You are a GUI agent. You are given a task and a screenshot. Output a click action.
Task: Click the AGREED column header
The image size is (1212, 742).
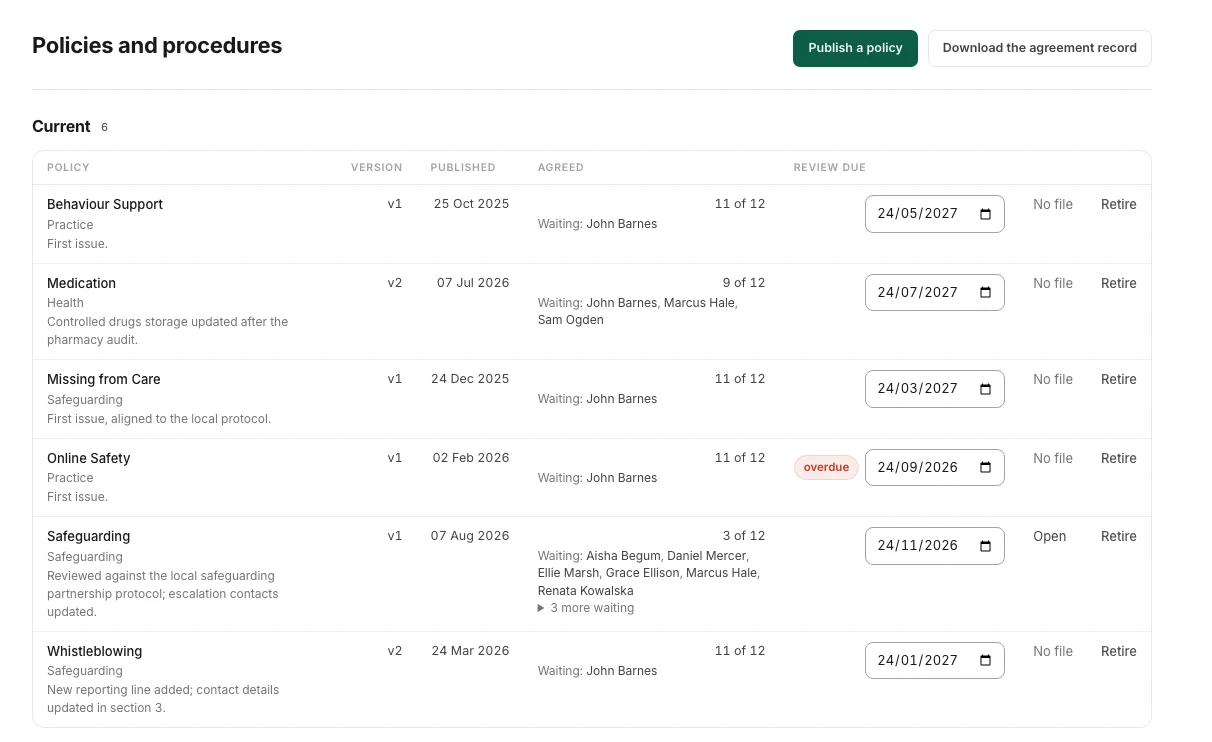561,168
